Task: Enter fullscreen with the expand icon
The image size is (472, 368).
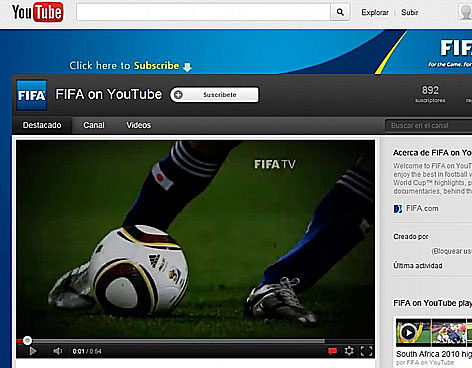Action: pos(366,351)
